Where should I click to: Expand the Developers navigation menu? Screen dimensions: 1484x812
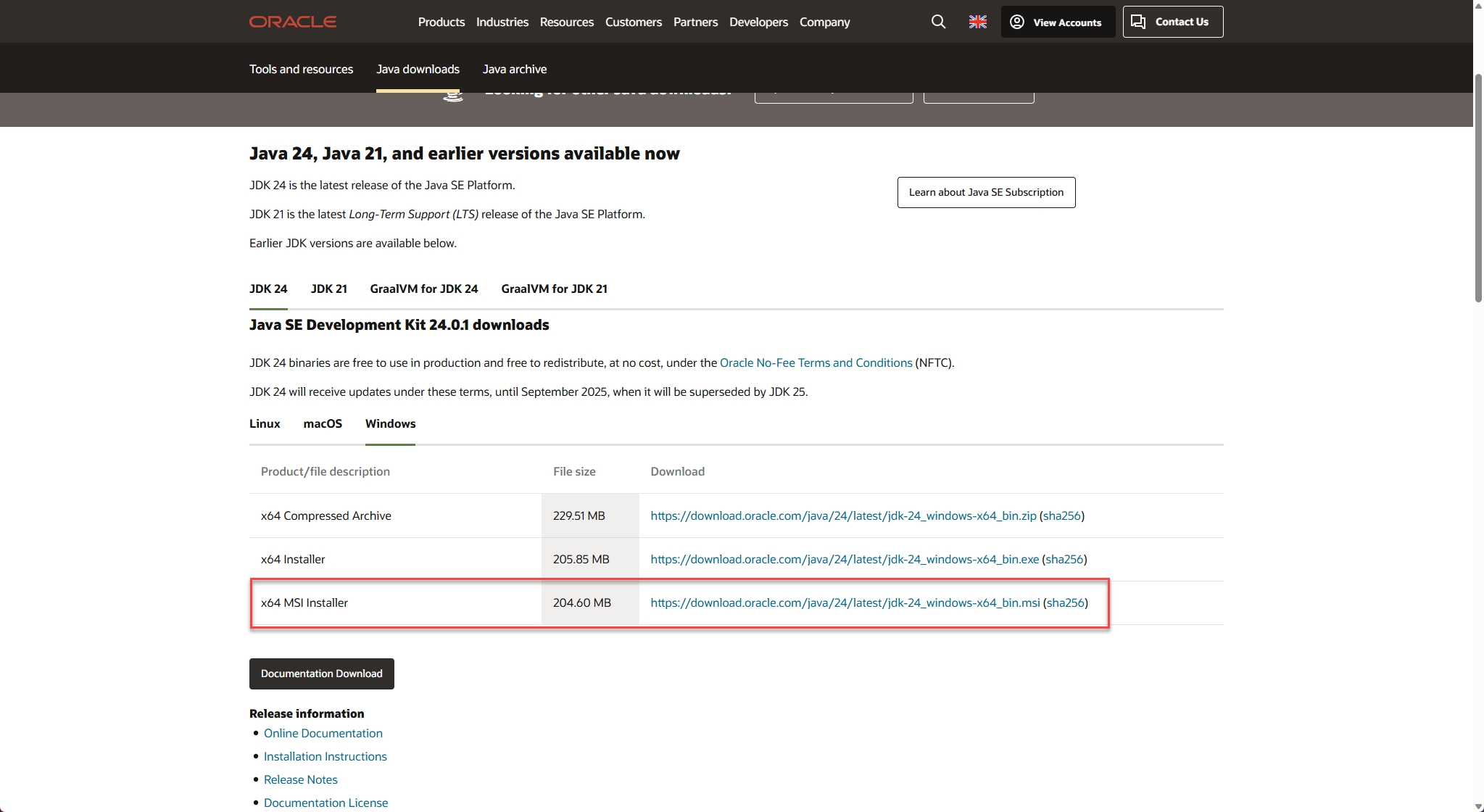758,22
